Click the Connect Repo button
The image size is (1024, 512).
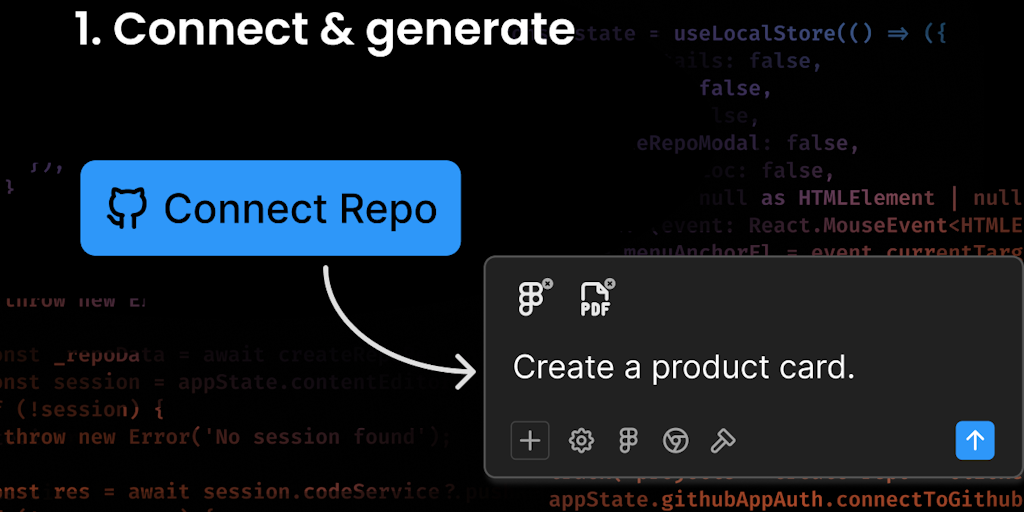(270, 208)
